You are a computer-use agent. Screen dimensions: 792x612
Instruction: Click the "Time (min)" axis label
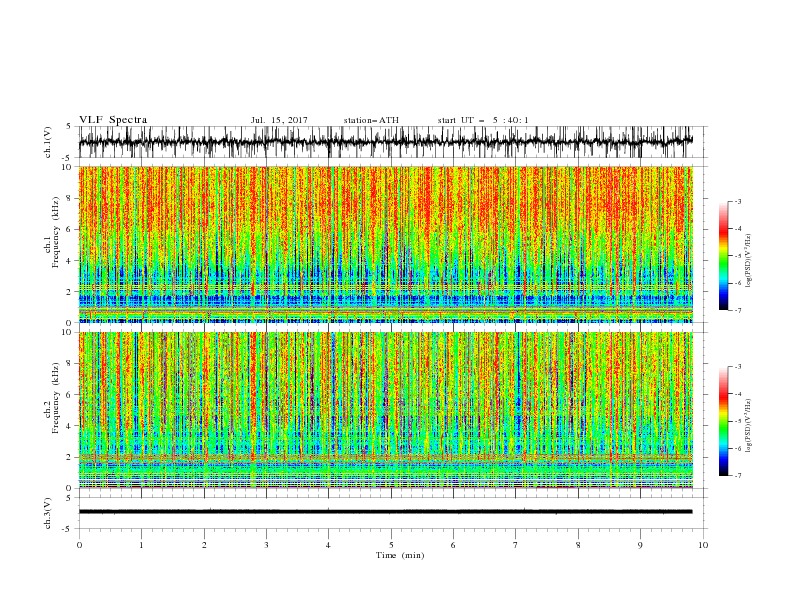[x=400, y=555]
